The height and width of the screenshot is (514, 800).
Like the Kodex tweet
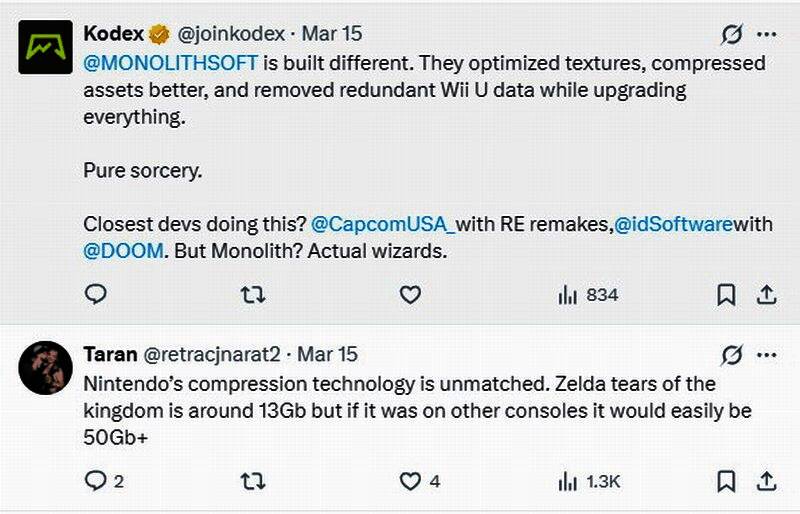[x=410, y=295]
